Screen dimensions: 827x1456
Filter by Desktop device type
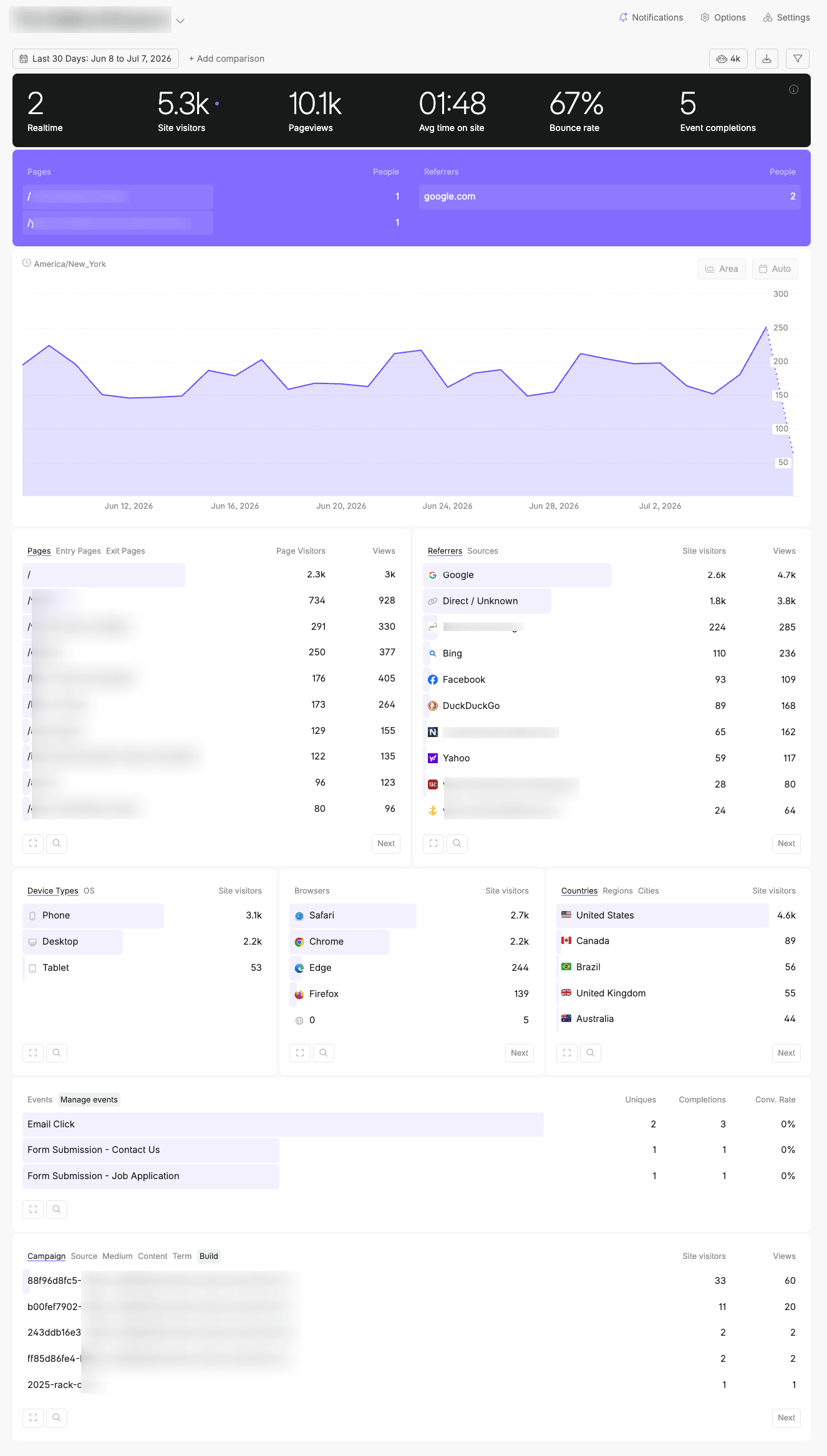(145, 942)
